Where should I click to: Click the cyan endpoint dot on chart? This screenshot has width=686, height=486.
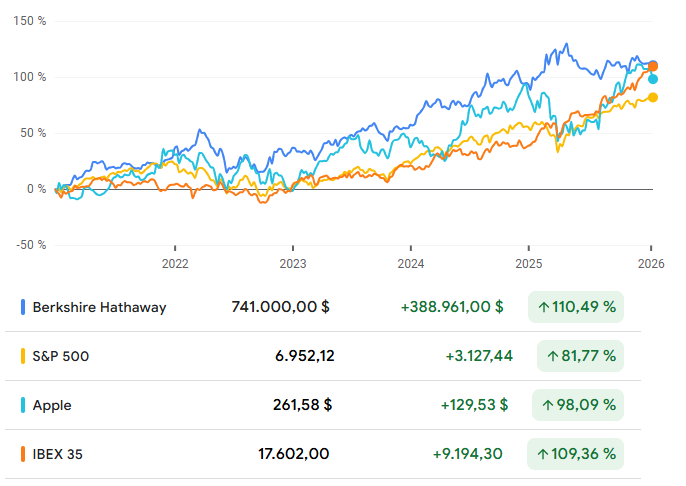pyautogui.click(x=653, y=78)
